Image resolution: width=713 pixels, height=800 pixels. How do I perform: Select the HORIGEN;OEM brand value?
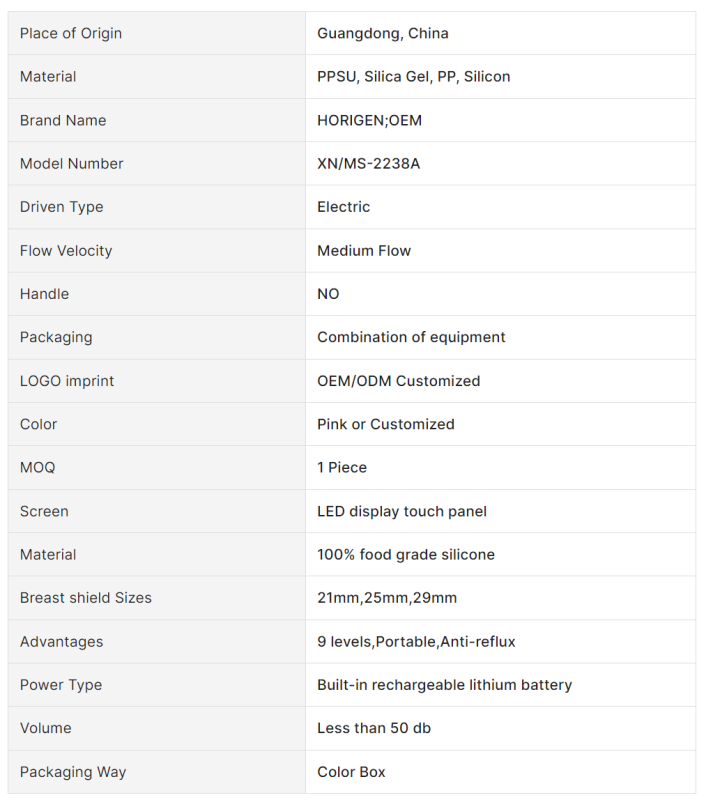pos(370,120)
